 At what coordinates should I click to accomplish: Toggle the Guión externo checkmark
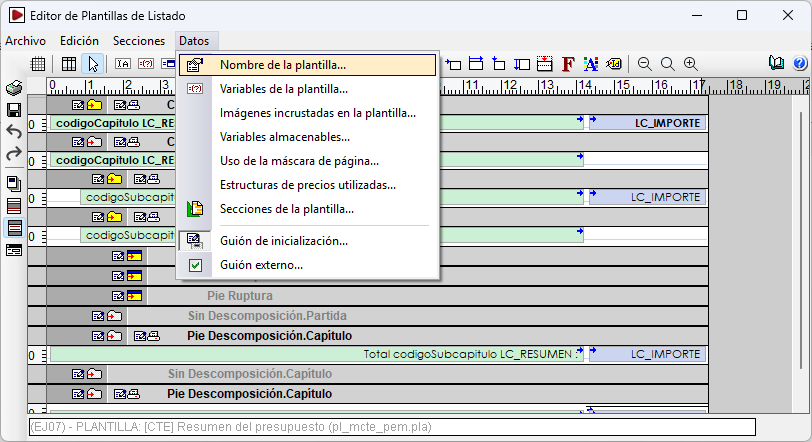tap(195, 266)
